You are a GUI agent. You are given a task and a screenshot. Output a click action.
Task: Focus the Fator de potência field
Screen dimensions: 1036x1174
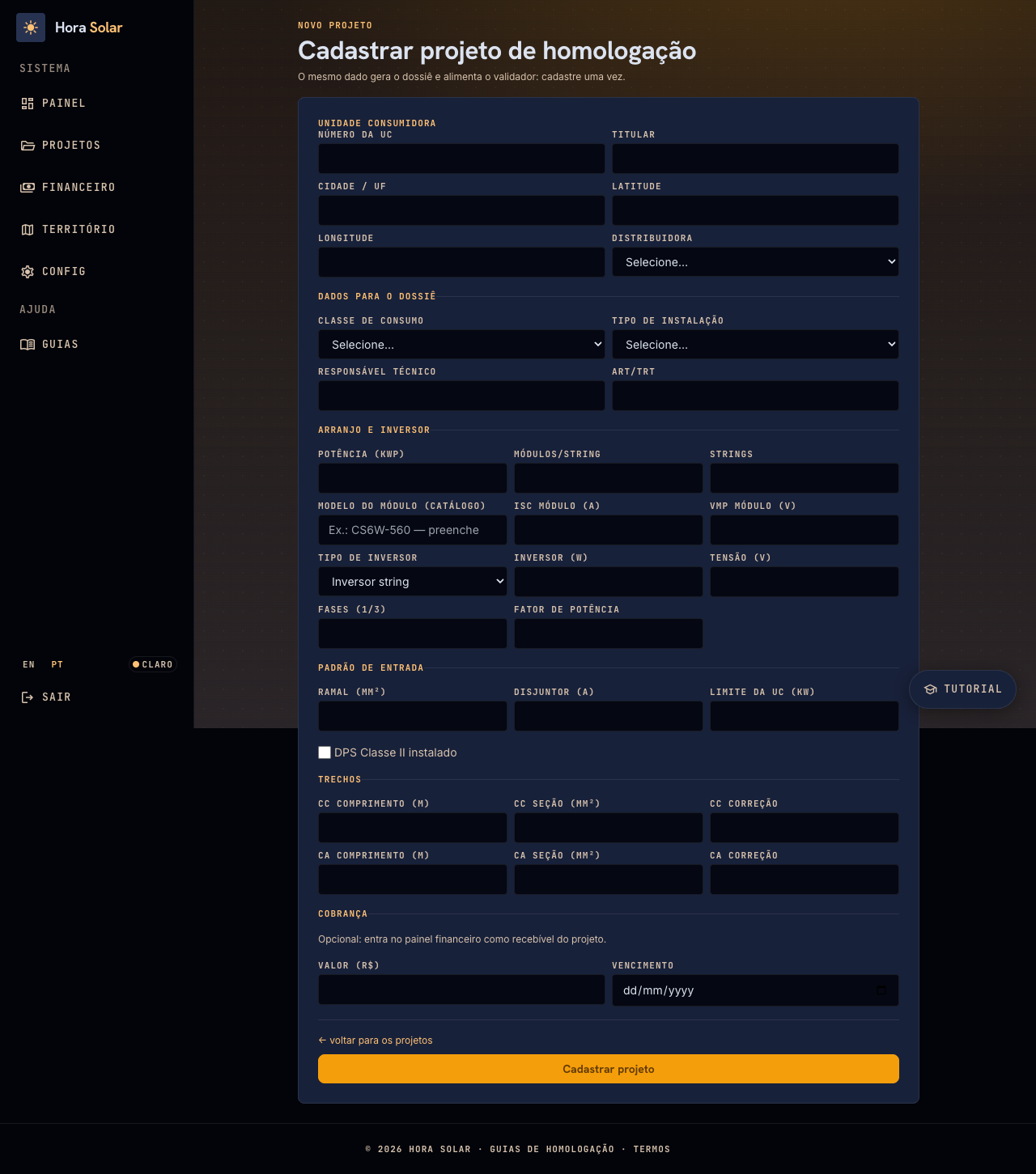pyautogui.click(x=609, y=634)
